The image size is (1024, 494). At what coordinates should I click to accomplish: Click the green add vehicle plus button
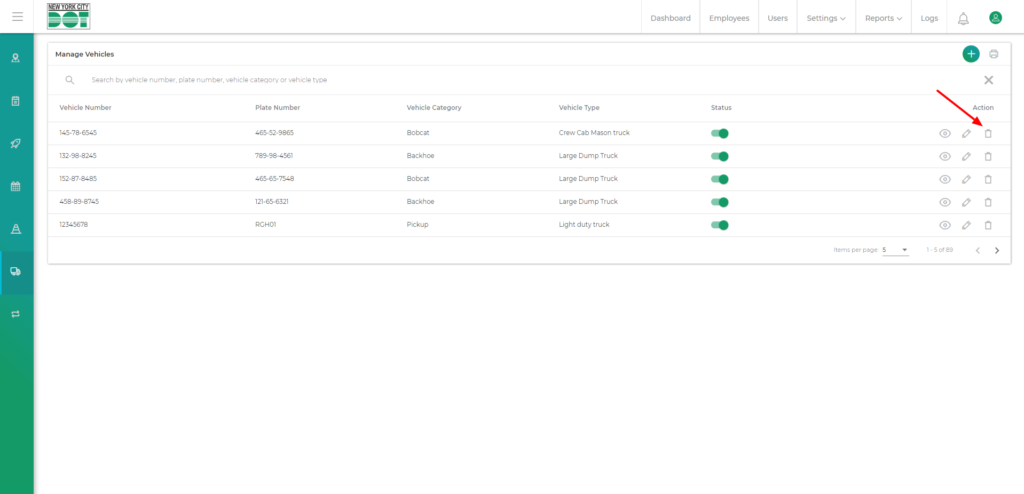[x=970, y=54]
